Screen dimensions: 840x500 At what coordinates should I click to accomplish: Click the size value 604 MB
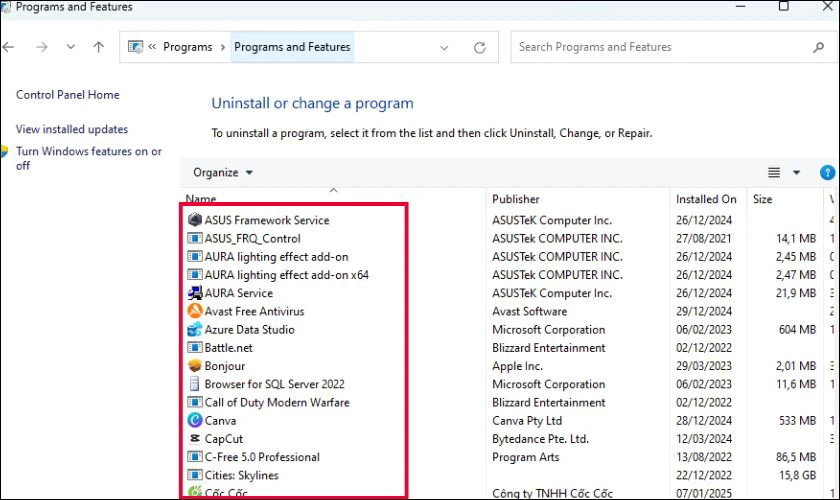[x=797, y=330]
